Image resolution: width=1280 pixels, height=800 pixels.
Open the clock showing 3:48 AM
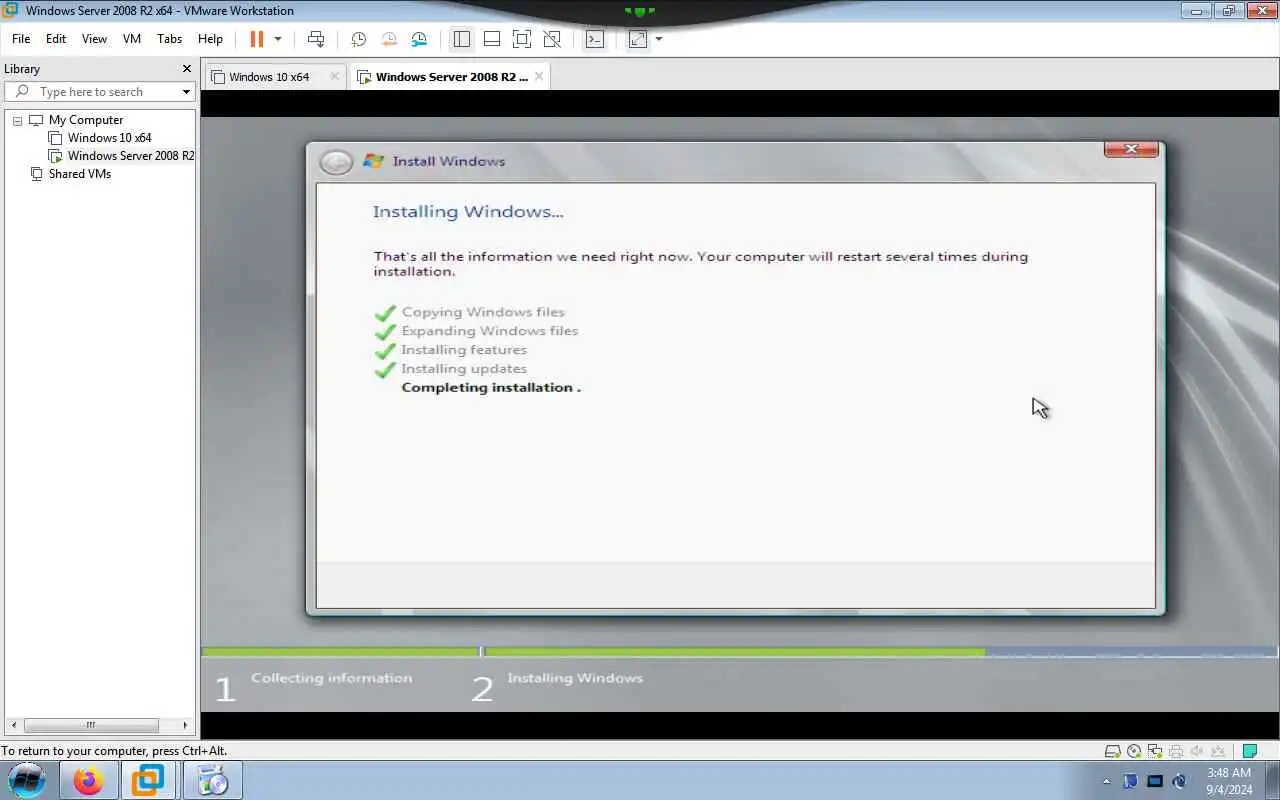(x=1229, y=781)
